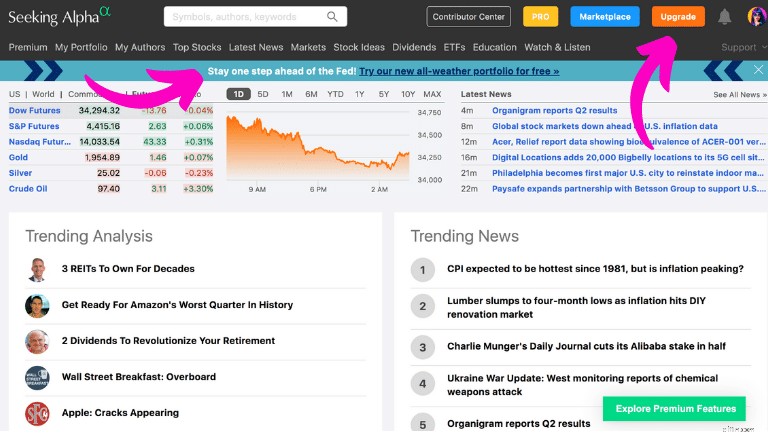Select the MAX chart range
768x435 pixels.
coord(432,94)
